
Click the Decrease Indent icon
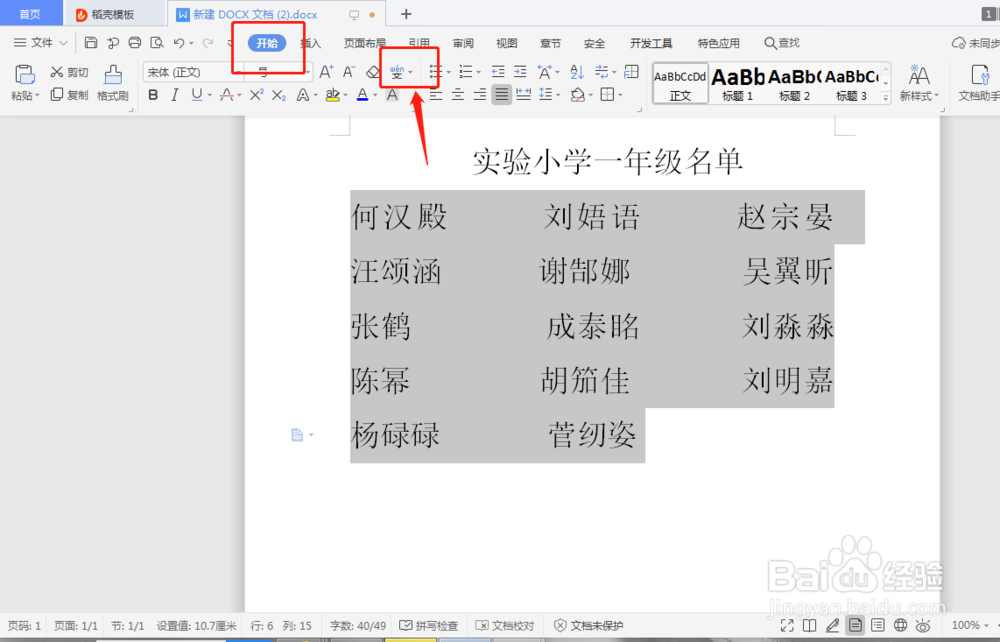pyautogui.click(x=498, y=72)
